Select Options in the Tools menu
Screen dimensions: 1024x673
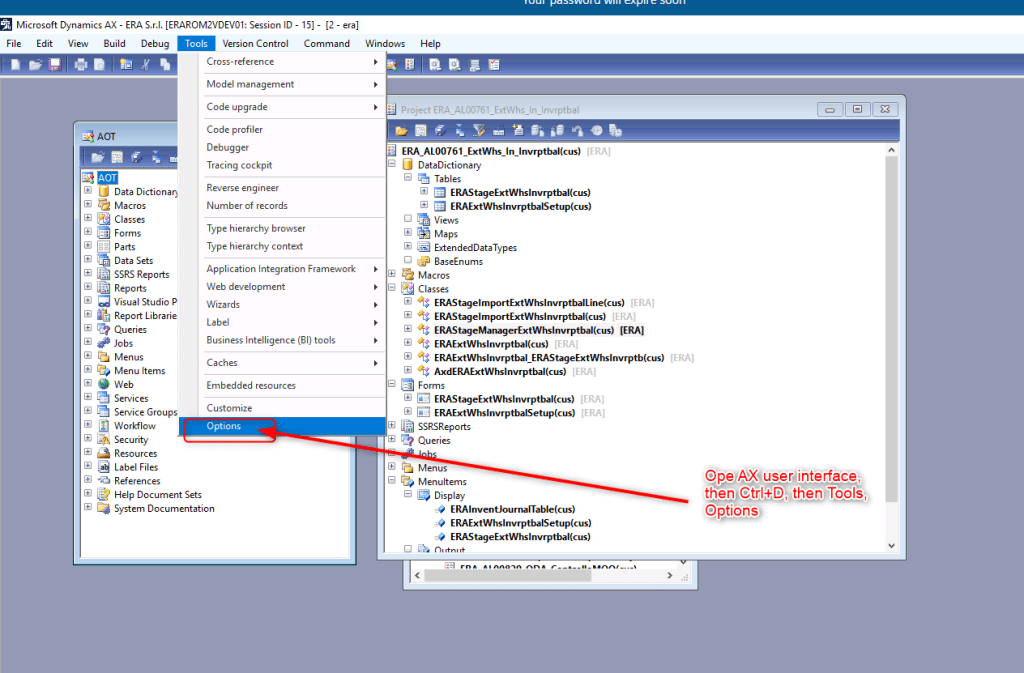pos(224,426)
